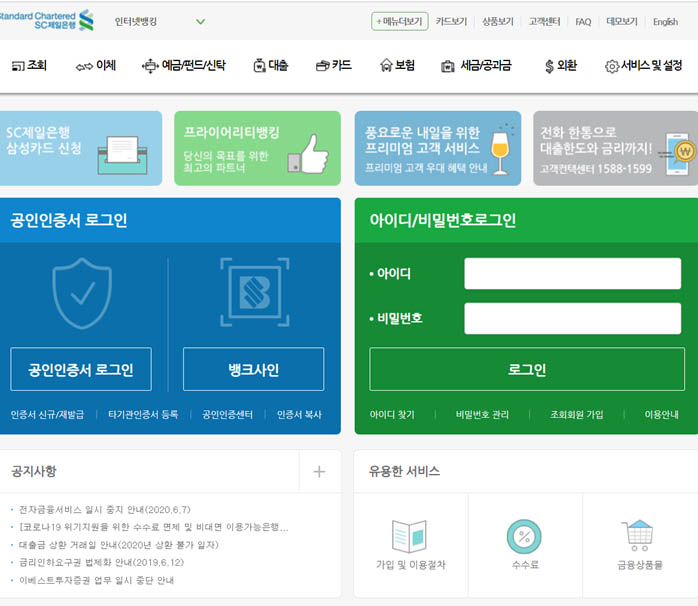The width and height of the screenshot is (698, 606).
Task: Click the green 로그인 button
Action: (527, 369)
